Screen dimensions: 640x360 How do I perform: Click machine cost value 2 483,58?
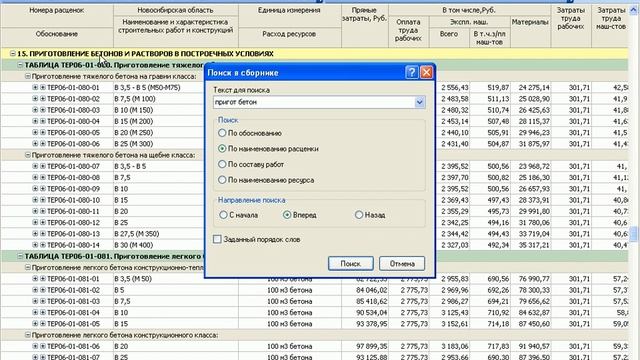coord(455,99)
